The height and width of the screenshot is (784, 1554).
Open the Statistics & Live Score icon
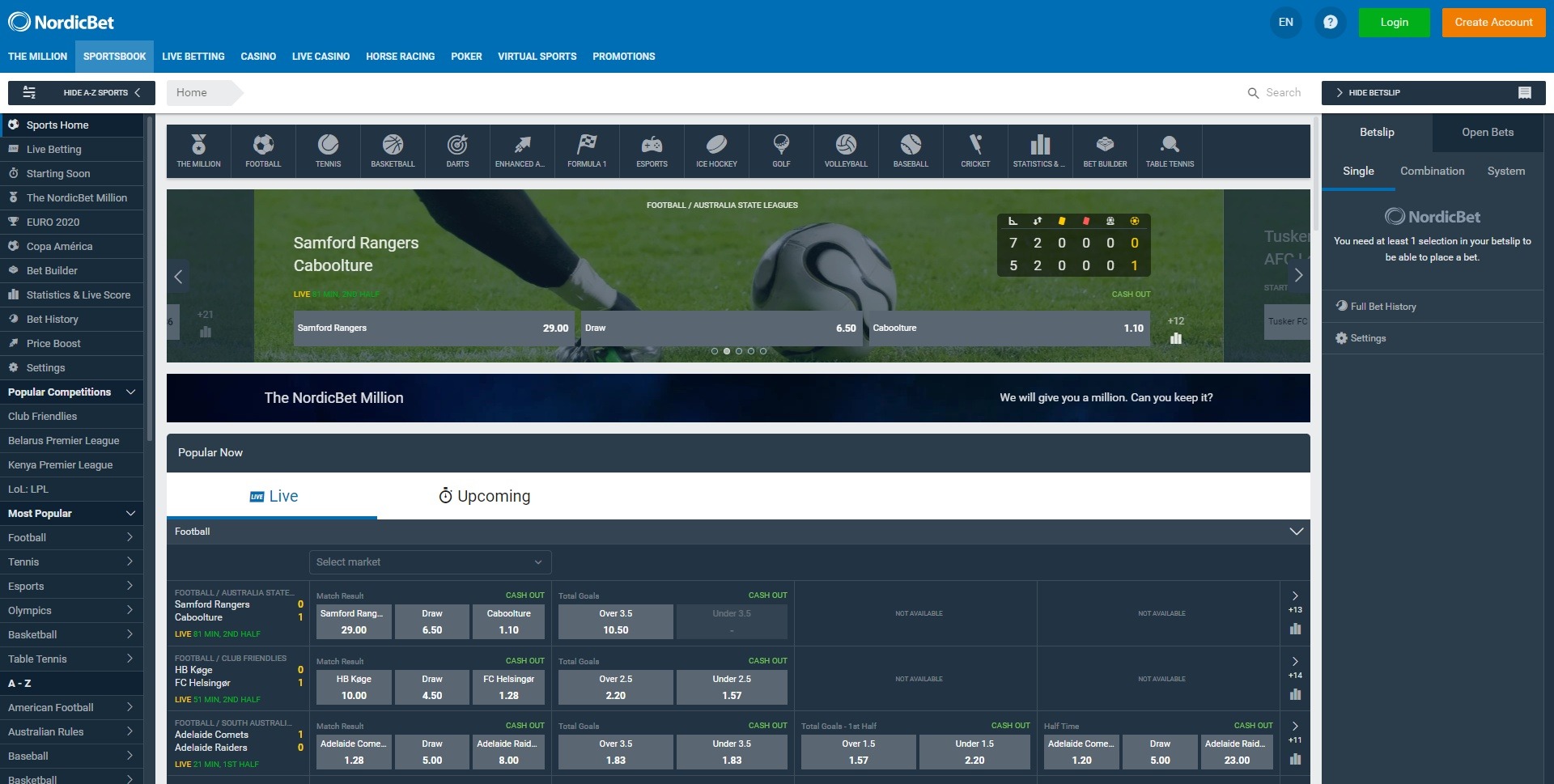[1039, 150]
